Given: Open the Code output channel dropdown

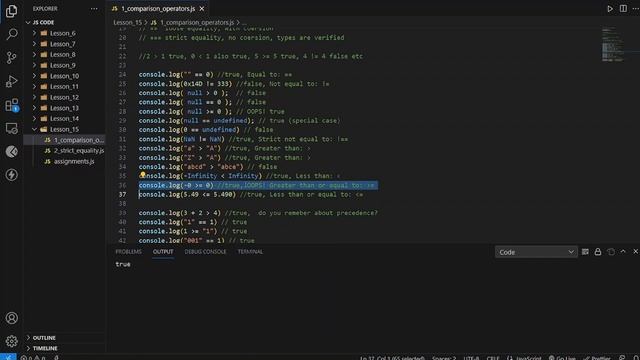Looking at the screenshot, I should pyautogui.click(x=536, y=252).
